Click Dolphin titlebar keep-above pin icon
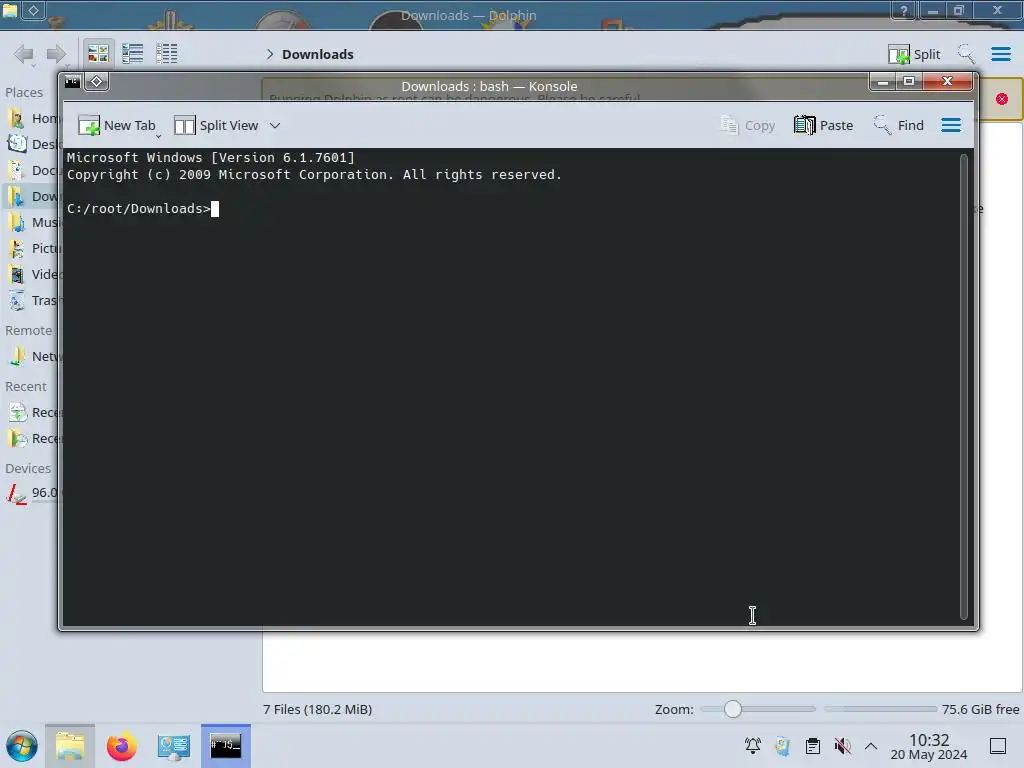Viewport: 1024px width, 768px height. (x=33, y=10)
